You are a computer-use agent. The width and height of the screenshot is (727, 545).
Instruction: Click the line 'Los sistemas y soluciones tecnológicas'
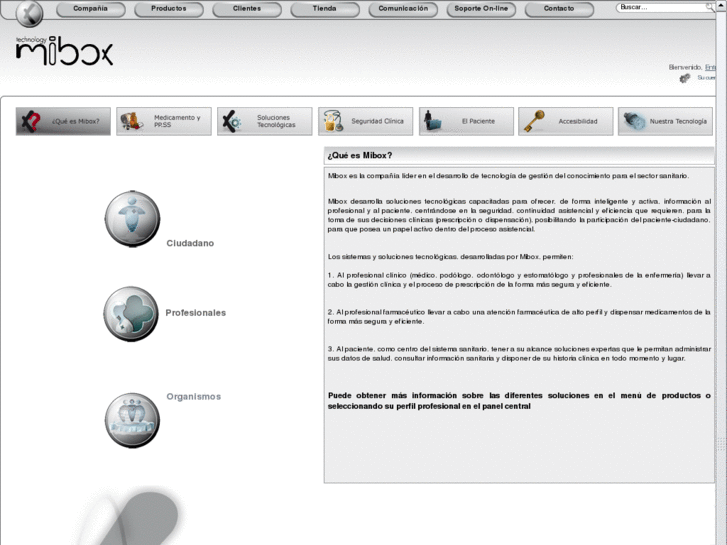[x=450, y=256]
